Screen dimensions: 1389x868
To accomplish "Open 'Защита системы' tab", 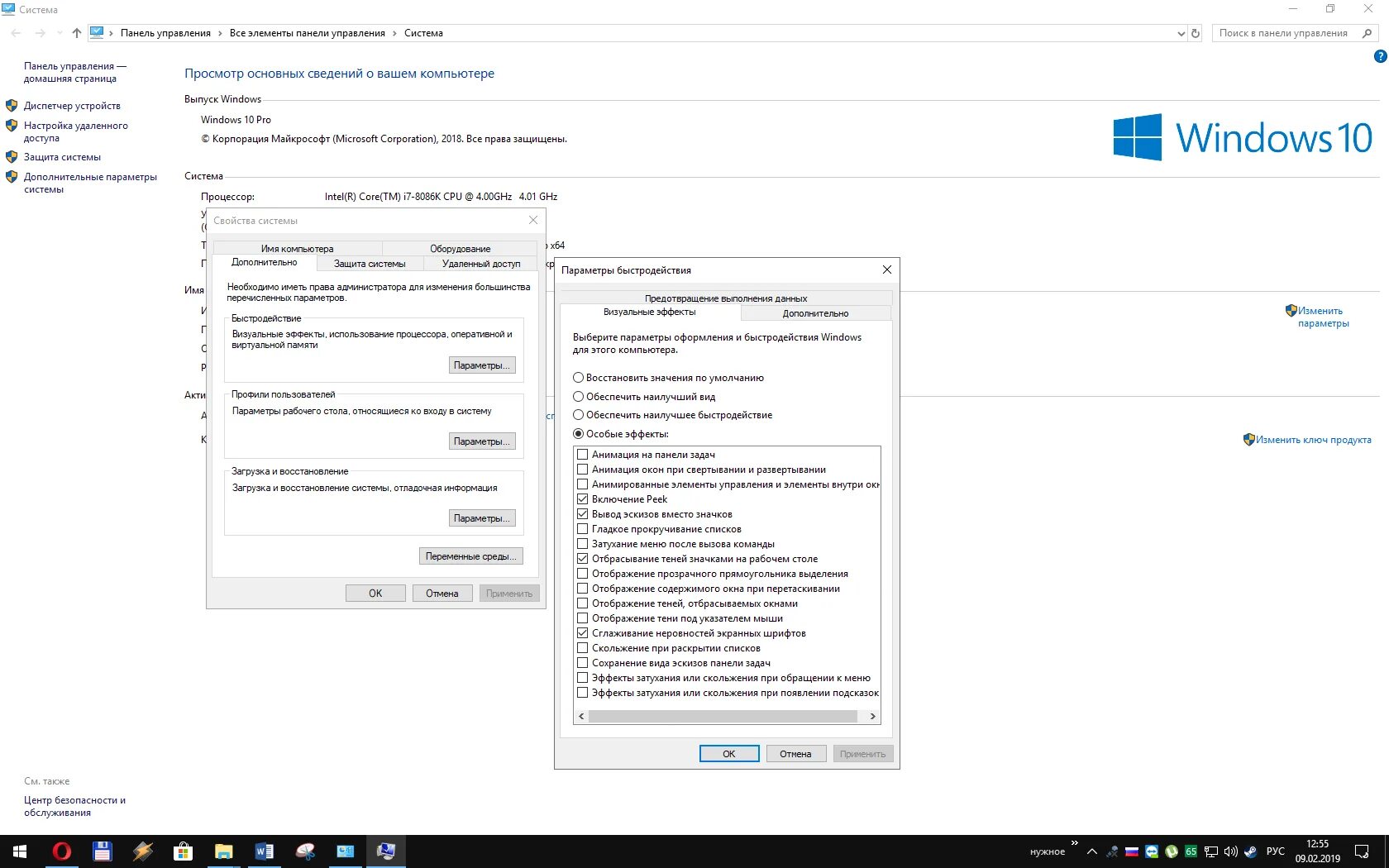I will (x=370, y=264).
